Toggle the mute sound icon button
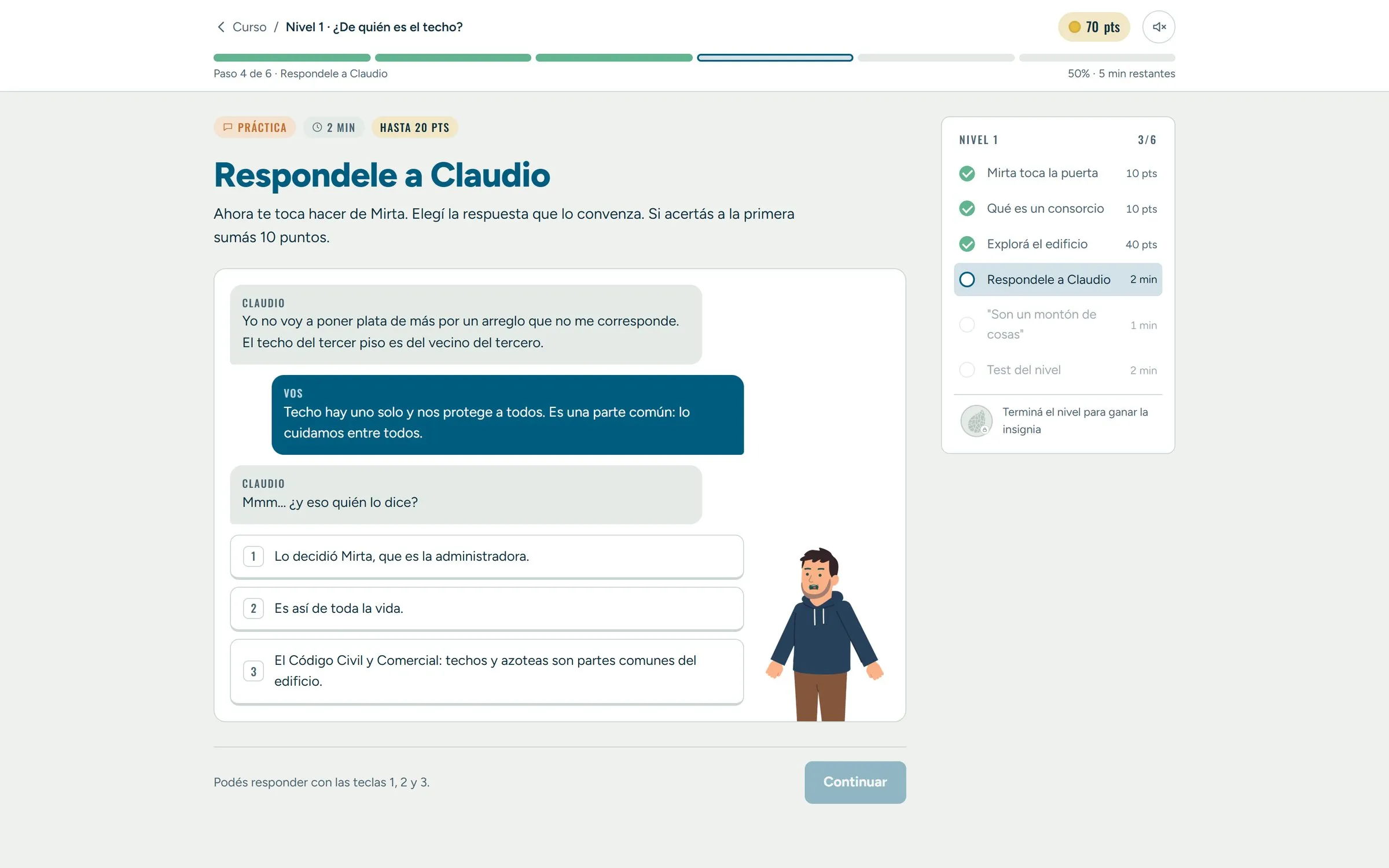Image resolution: width=1389 pixels, height=868 pixels. click(x=1159, y=27)
